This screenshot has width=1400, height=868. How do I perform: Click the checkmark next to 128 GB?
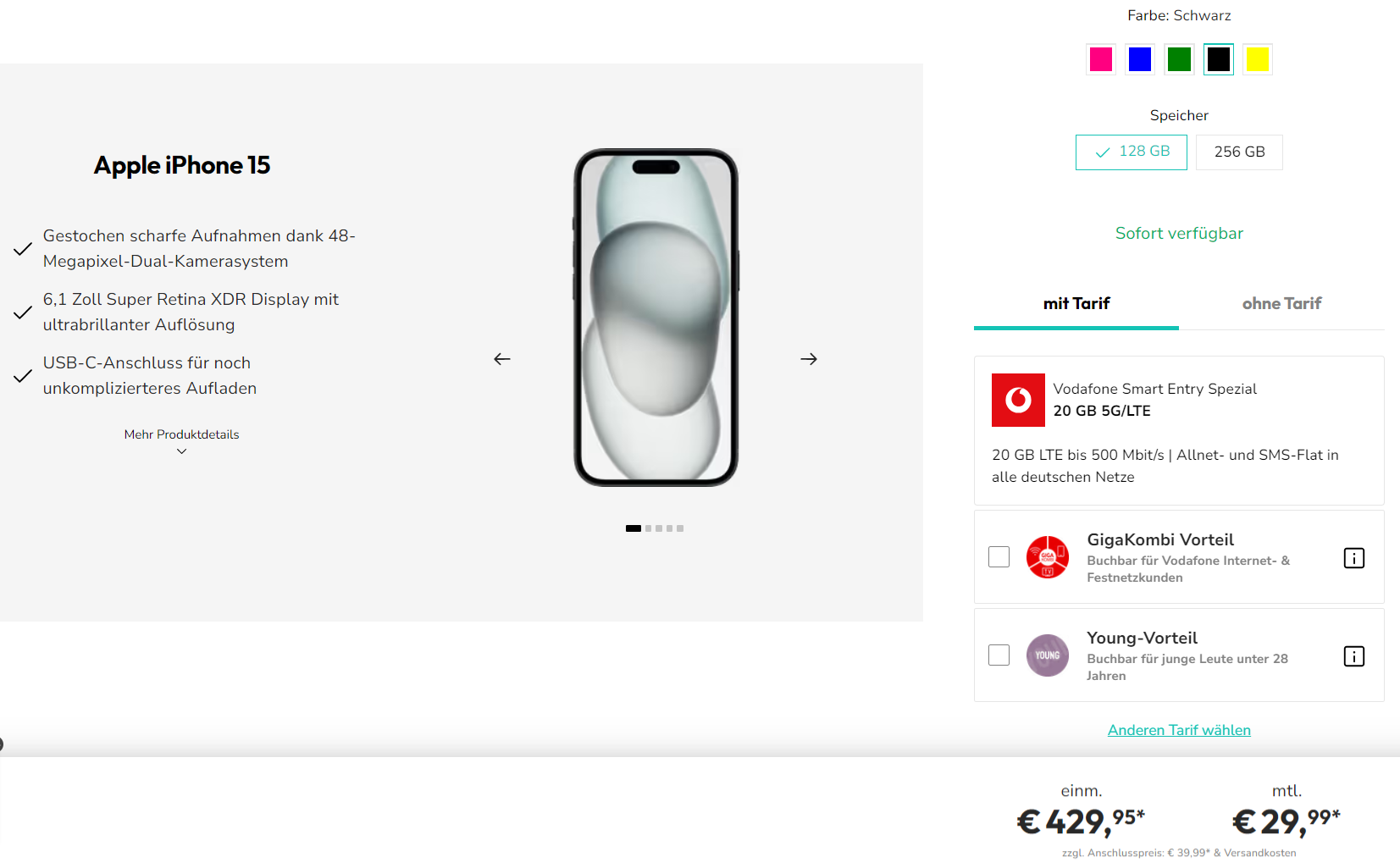pyautogui.click(x=1101, y=152)
